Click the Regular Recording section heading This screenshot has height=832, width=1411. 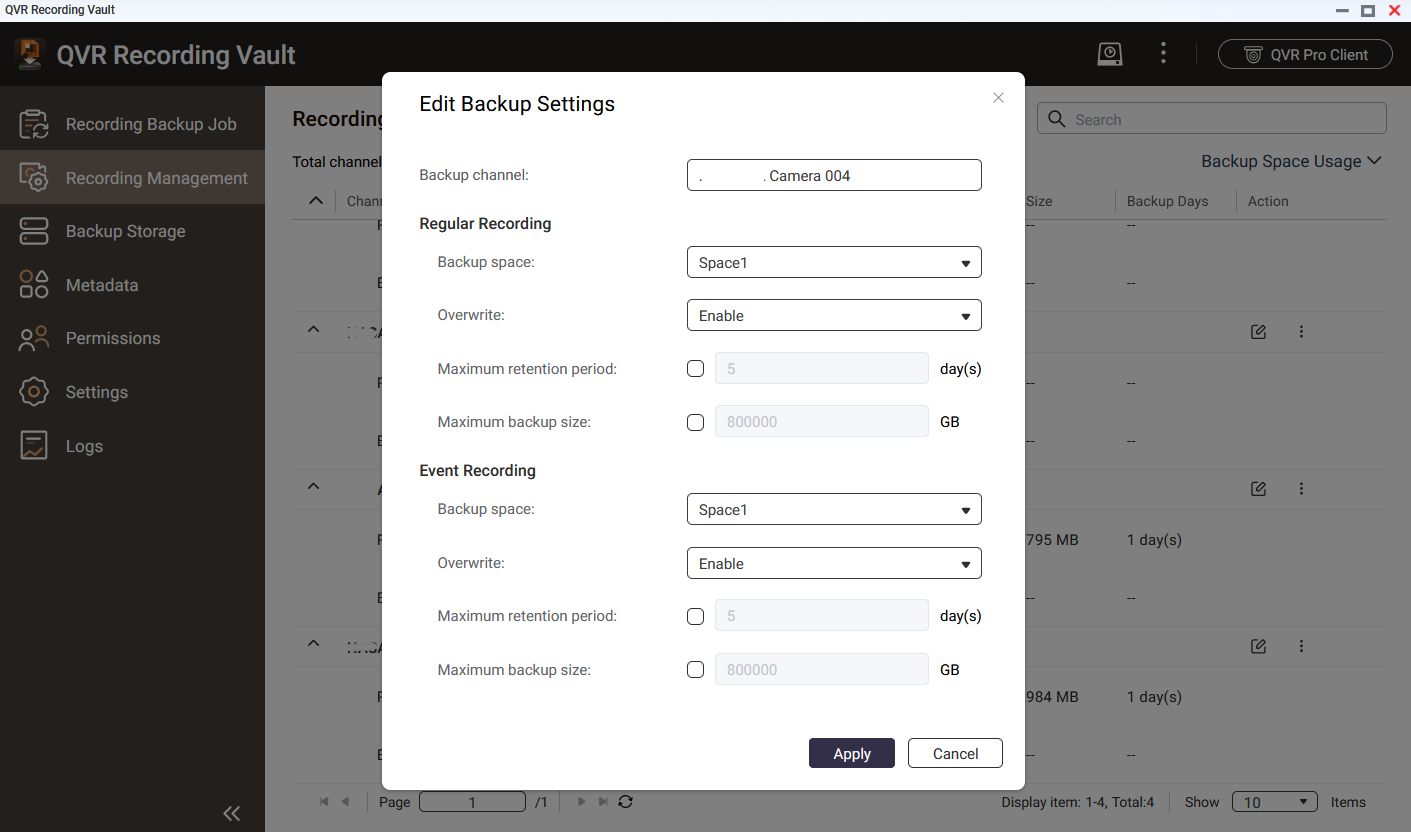pyautogui.click(x=485, y=223)
